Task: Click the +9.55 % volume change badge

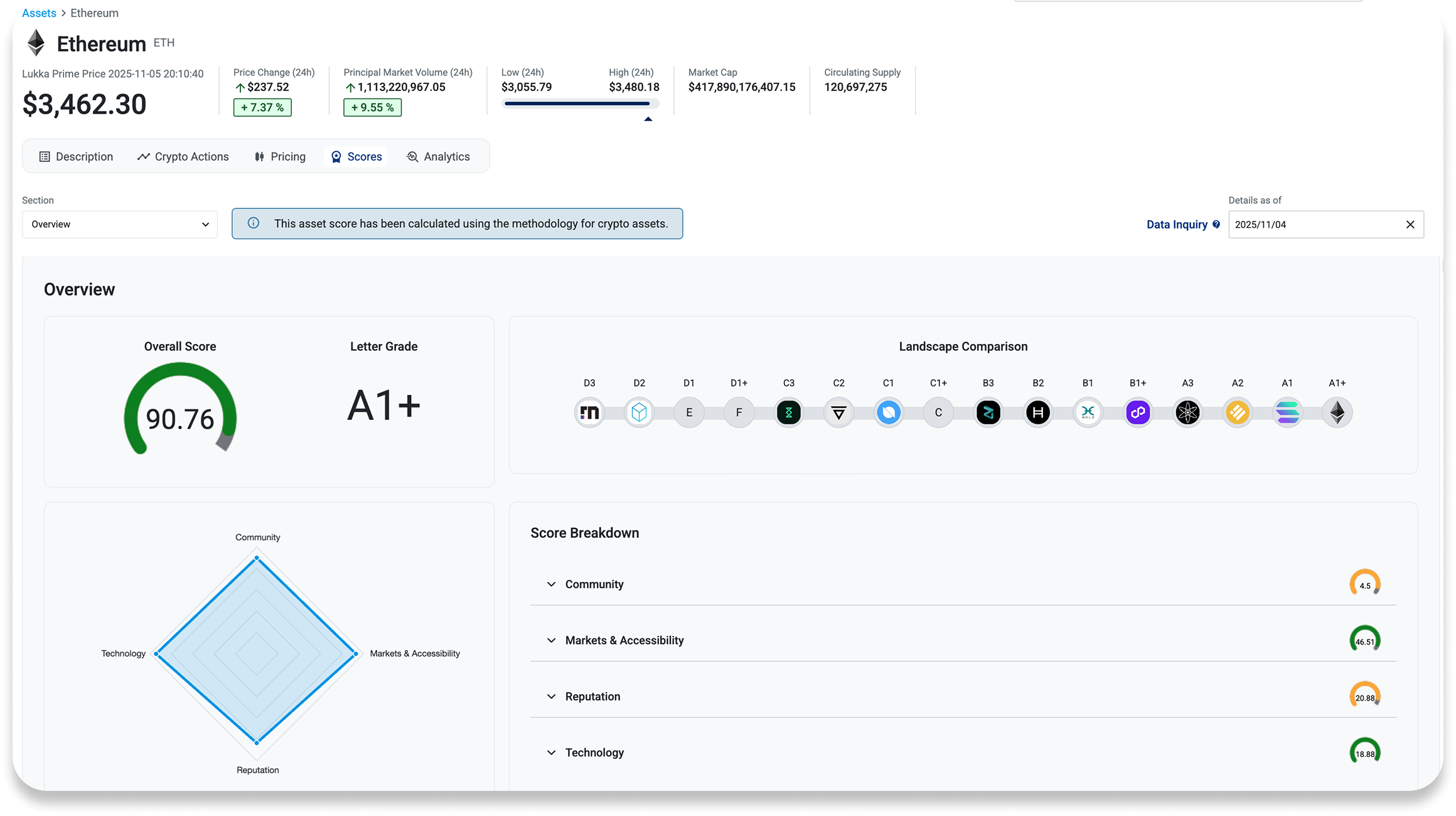Action: [x=373, y=107]
